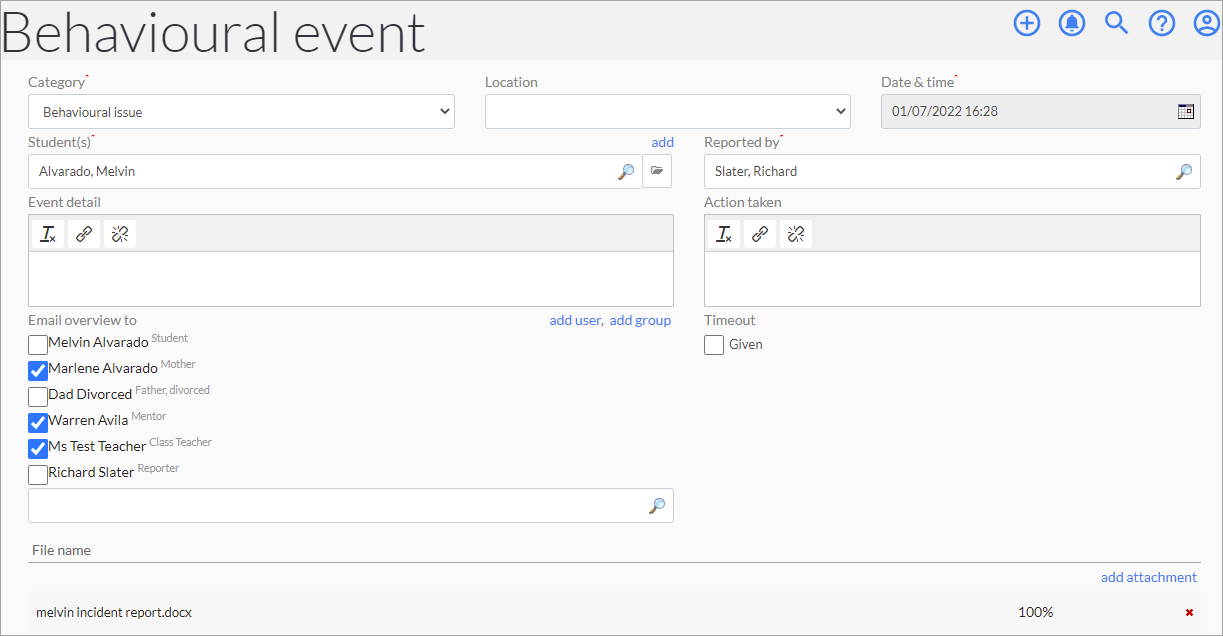This screenshot has height=636, width=1223.
Task: Click the magnifier in Reported by field
Action: [x=1183, y=172]
